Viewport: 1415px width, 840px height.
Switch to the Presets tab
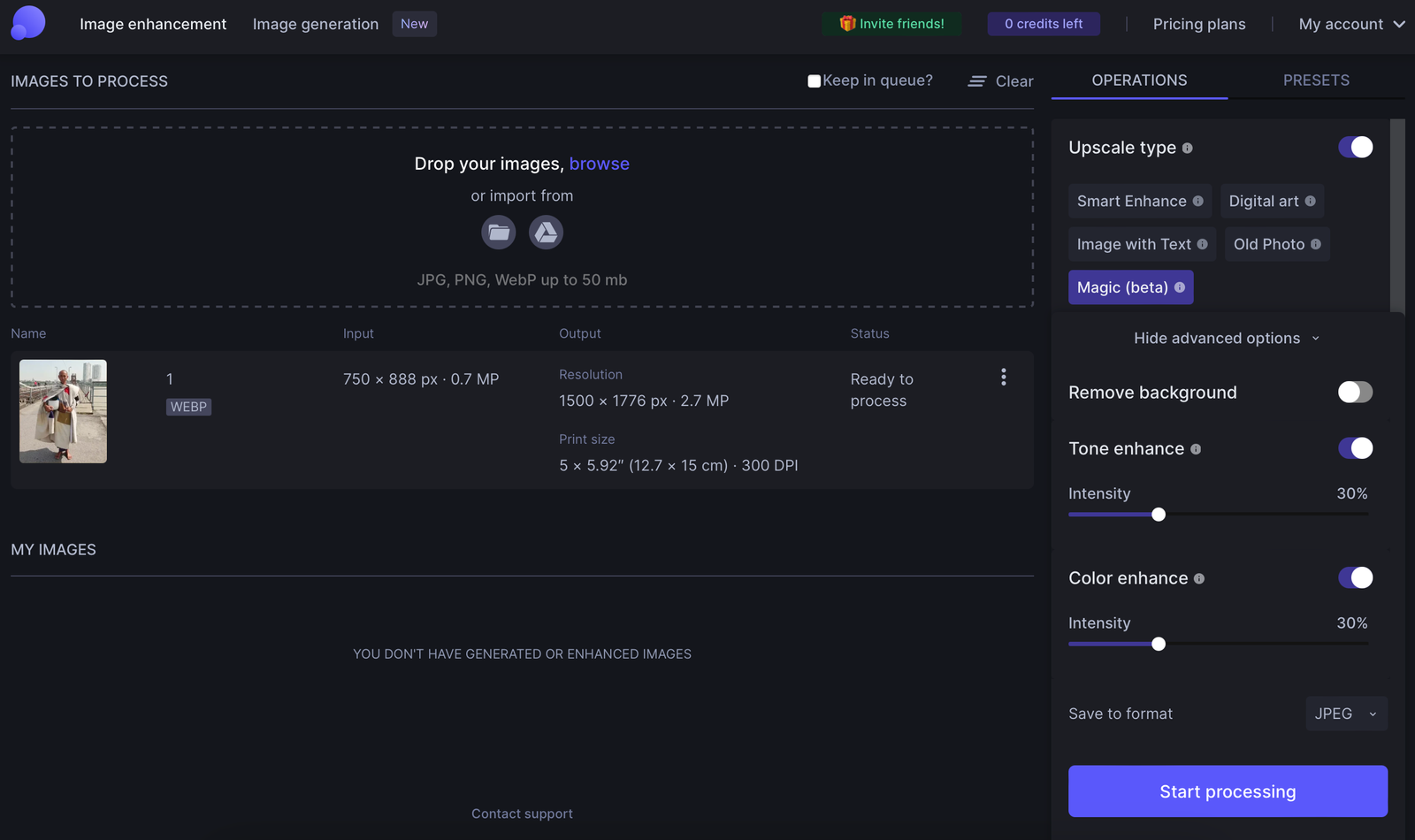tap(1316, 80)
